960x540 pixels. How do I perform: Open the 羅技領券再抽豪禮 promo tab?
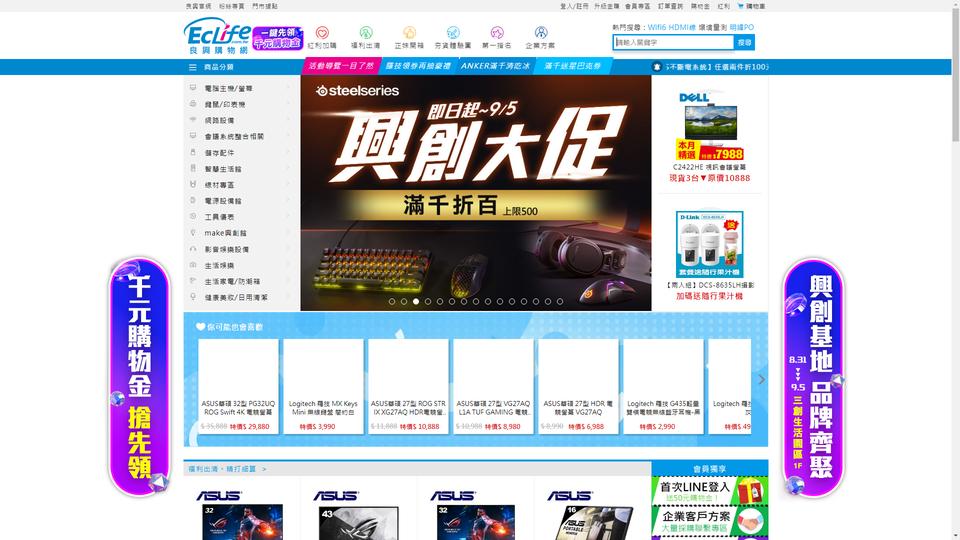coord(418,66)
